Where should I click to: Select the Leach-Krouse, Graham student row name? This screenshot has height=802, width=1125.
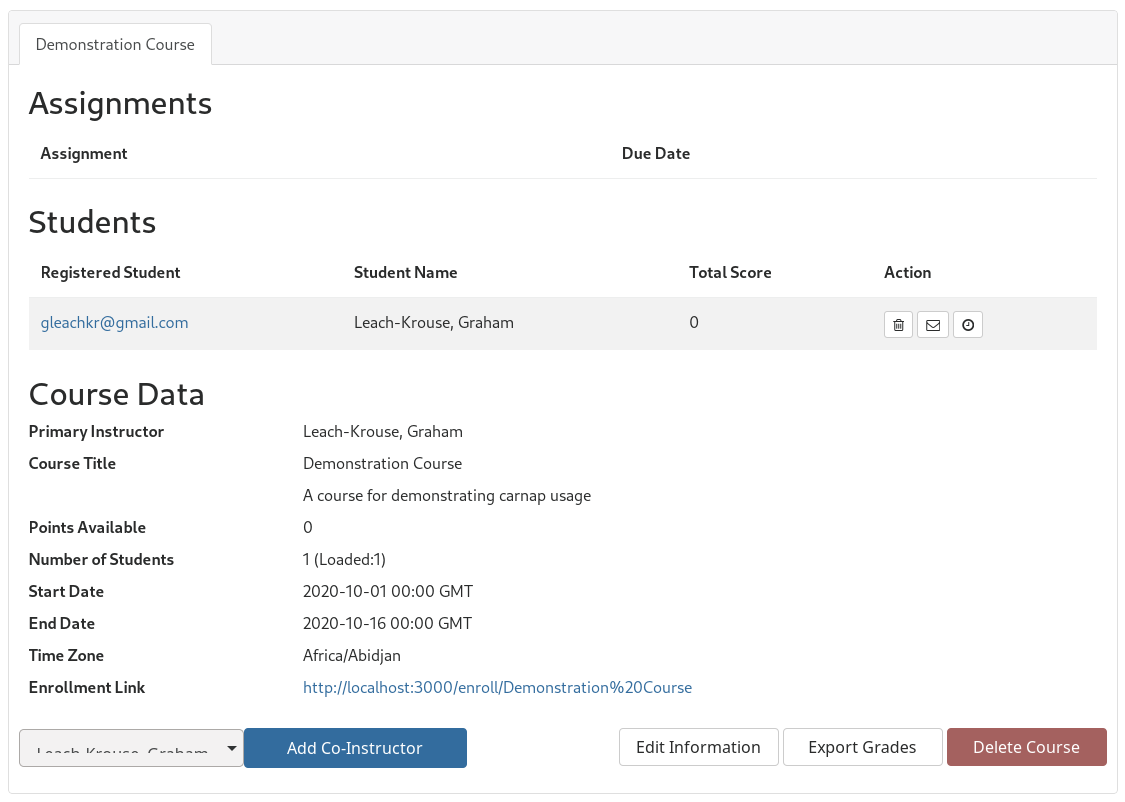(x=433, y=323)
